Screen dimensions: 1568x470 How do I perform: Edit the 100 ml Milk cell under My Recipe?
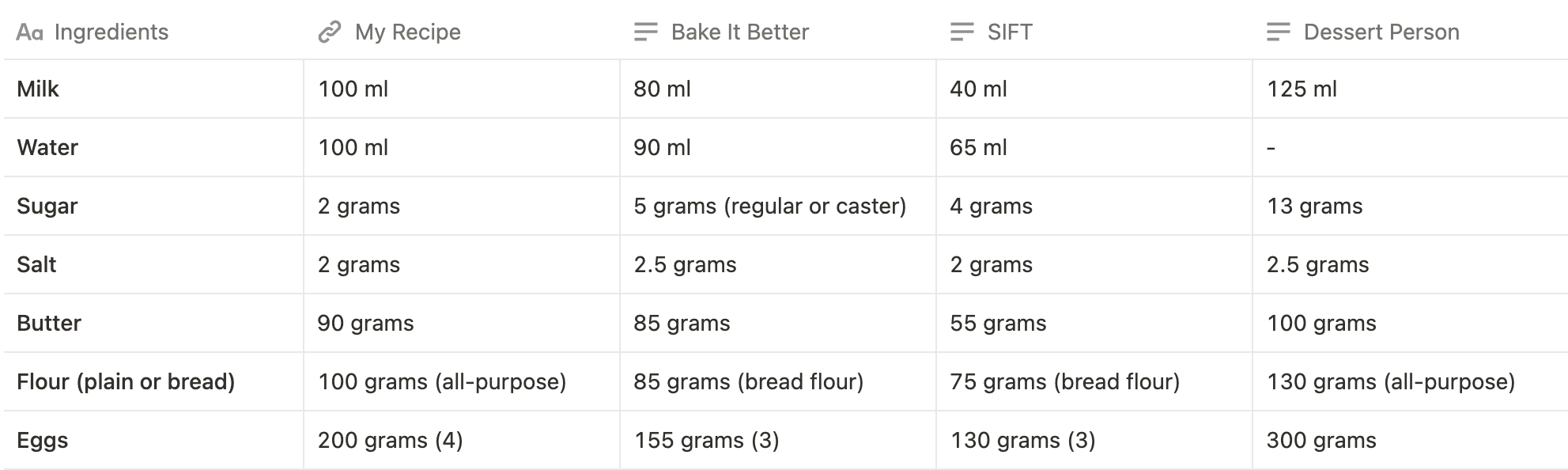(353, 89)
